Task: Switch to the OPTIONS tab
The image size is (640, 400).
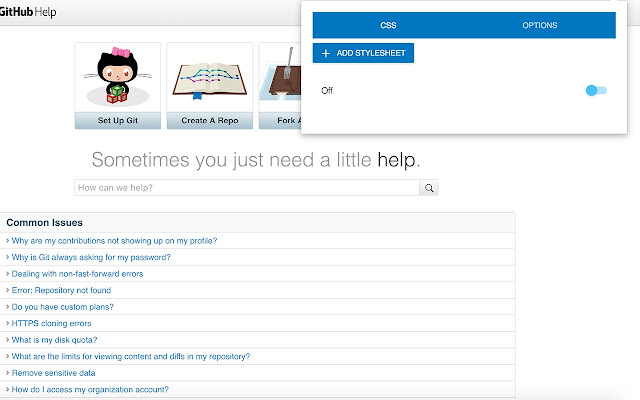Action: pyautogui.click(x=540, y=25)
